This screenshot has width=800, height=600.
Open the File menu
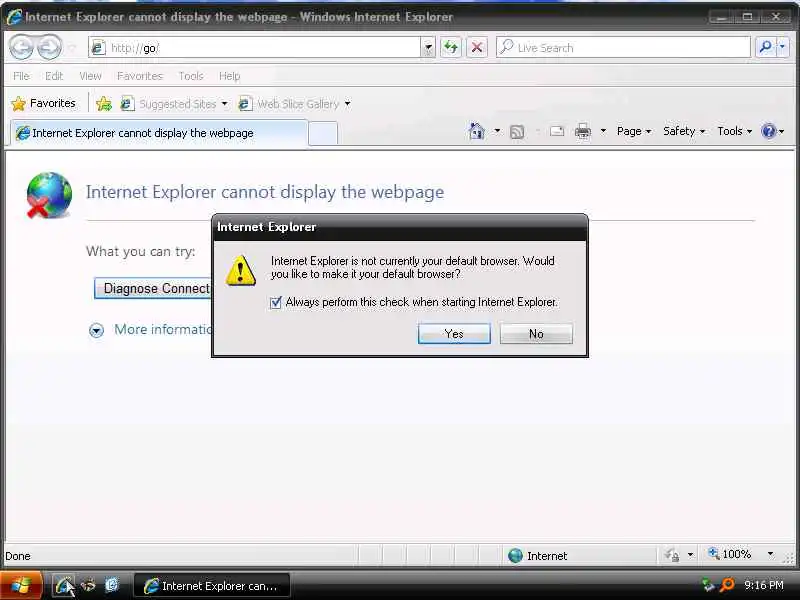pos(21,76)
